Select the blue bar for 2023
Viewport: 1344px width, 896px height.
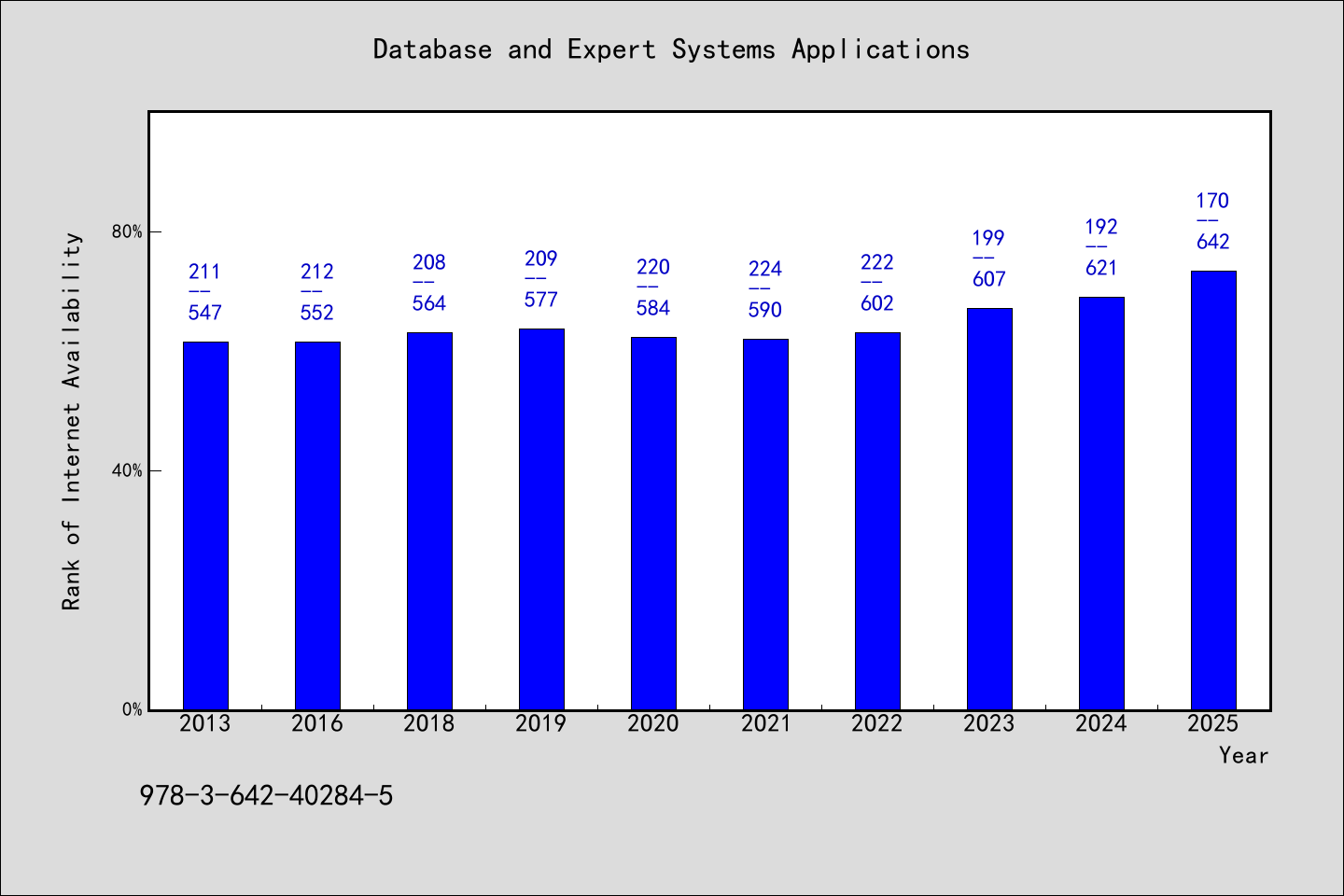pos(989,509)
